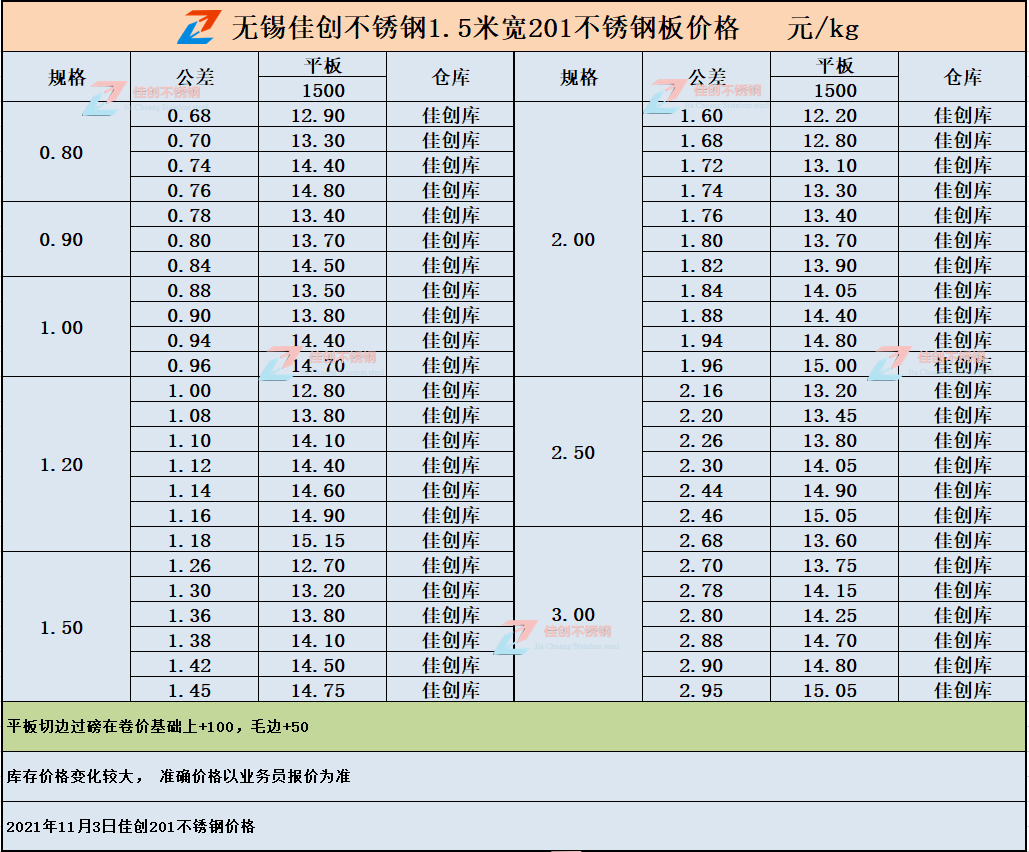Select tolerance value 2.16
Viewport: 1029px width, 852px height.
click(x=701, y=391)
